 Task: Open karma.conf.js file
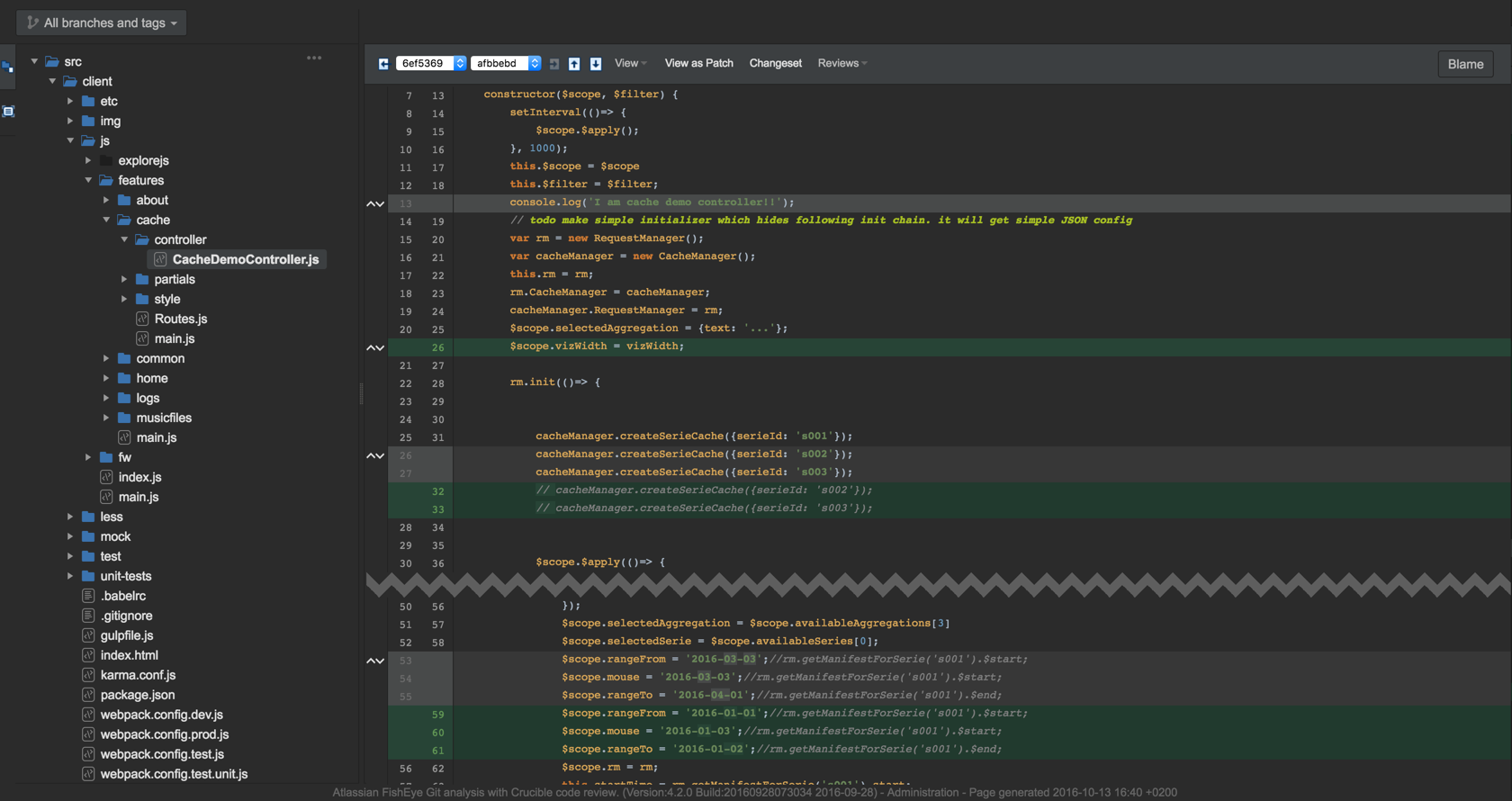[138, 675]
